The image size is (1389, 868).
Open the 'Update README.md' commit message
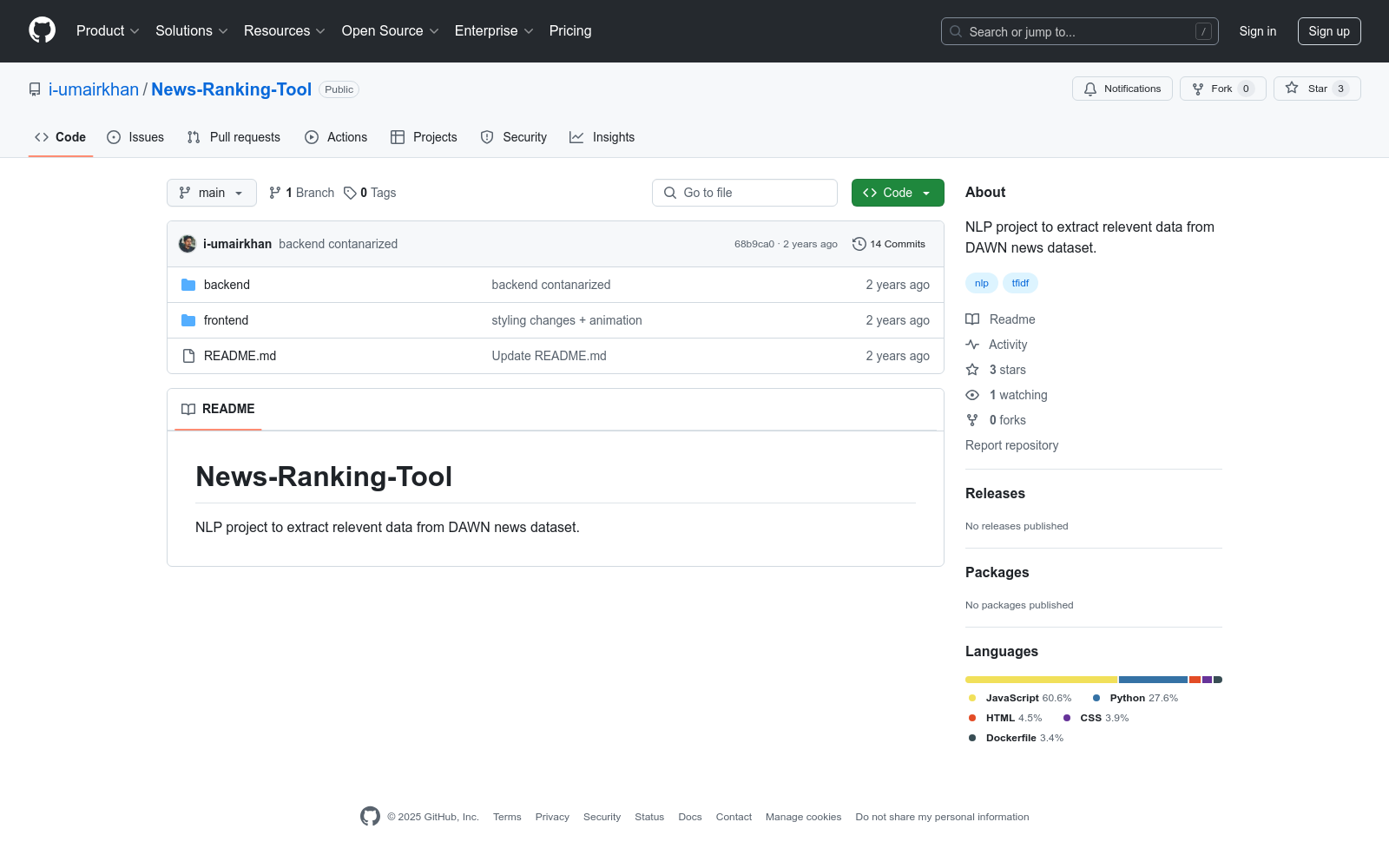550,356
